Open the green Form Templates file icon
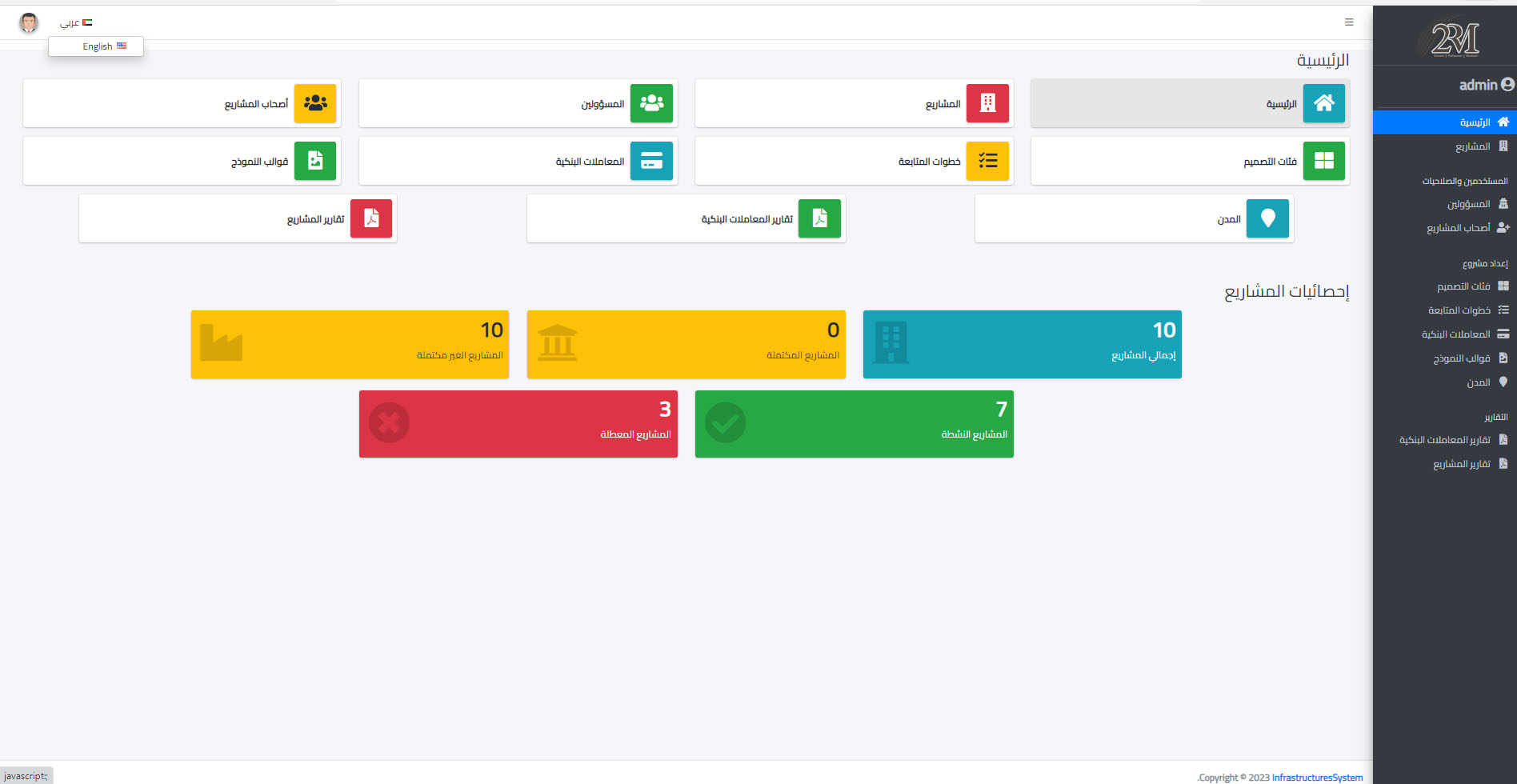The image size is (1517, 784). (x=315, y=161)
